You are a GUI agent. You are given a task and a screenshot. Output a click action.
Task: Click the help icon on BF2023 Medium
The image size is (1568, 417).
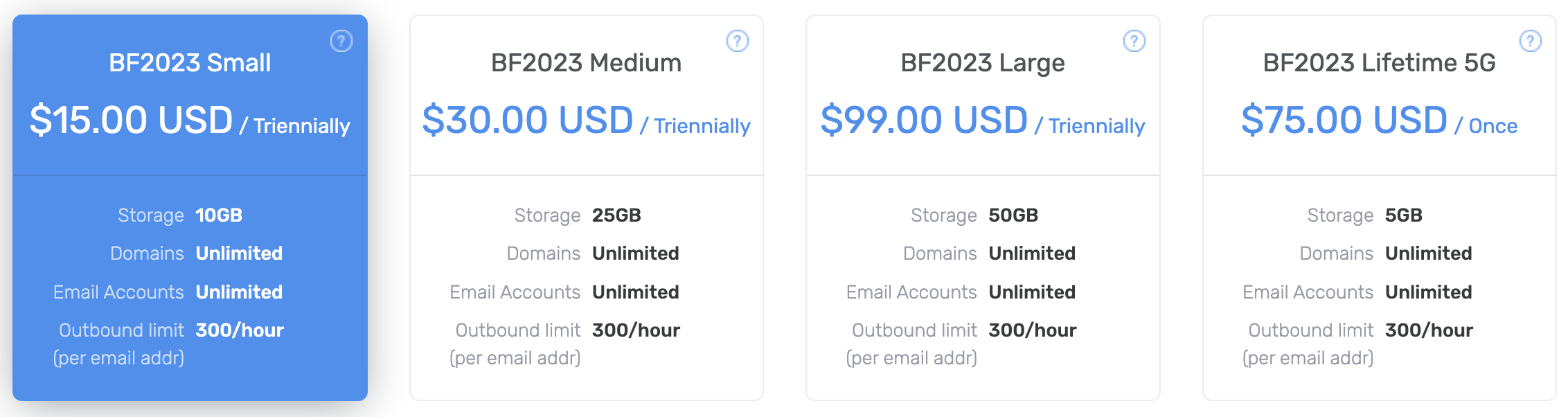coord(737,41)
